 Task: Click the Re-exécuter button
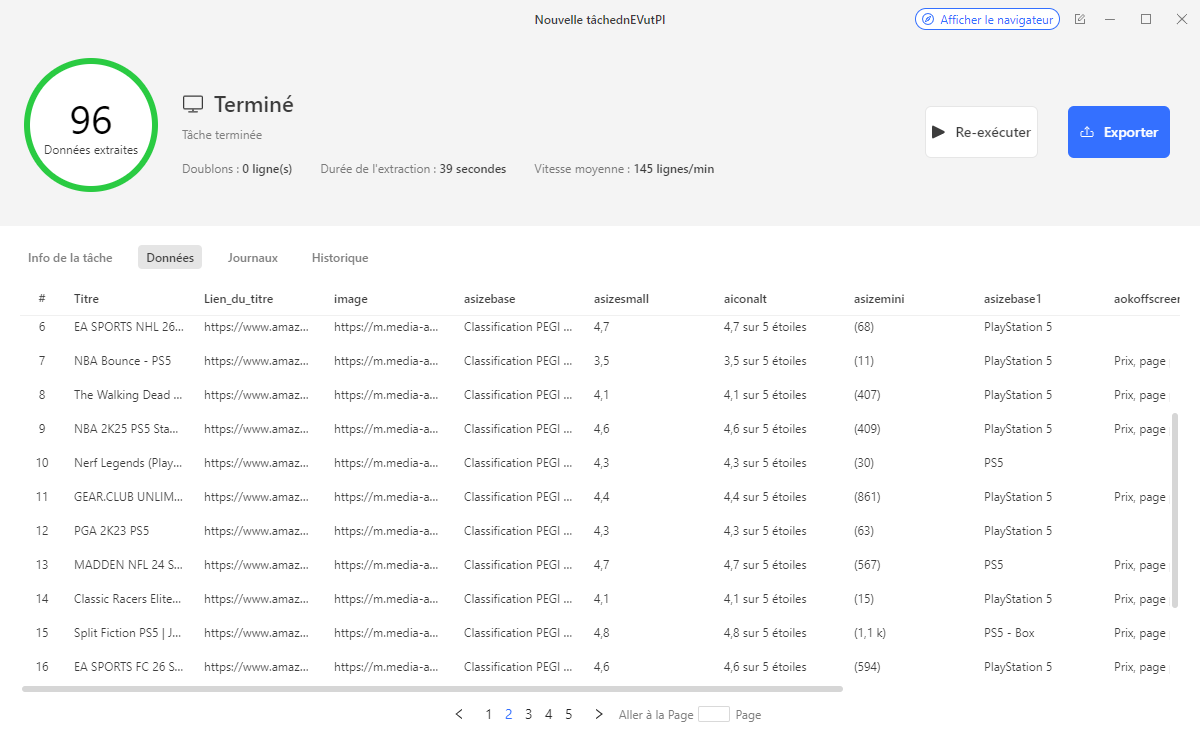(981, 132)
